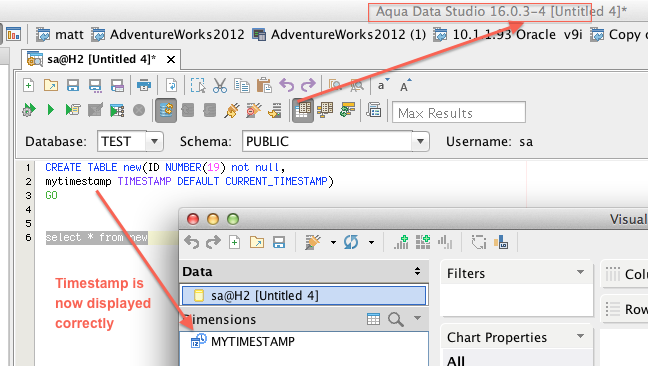Increase editor font size
This screenshot has width=648, height=366.
tap(405, 86)
